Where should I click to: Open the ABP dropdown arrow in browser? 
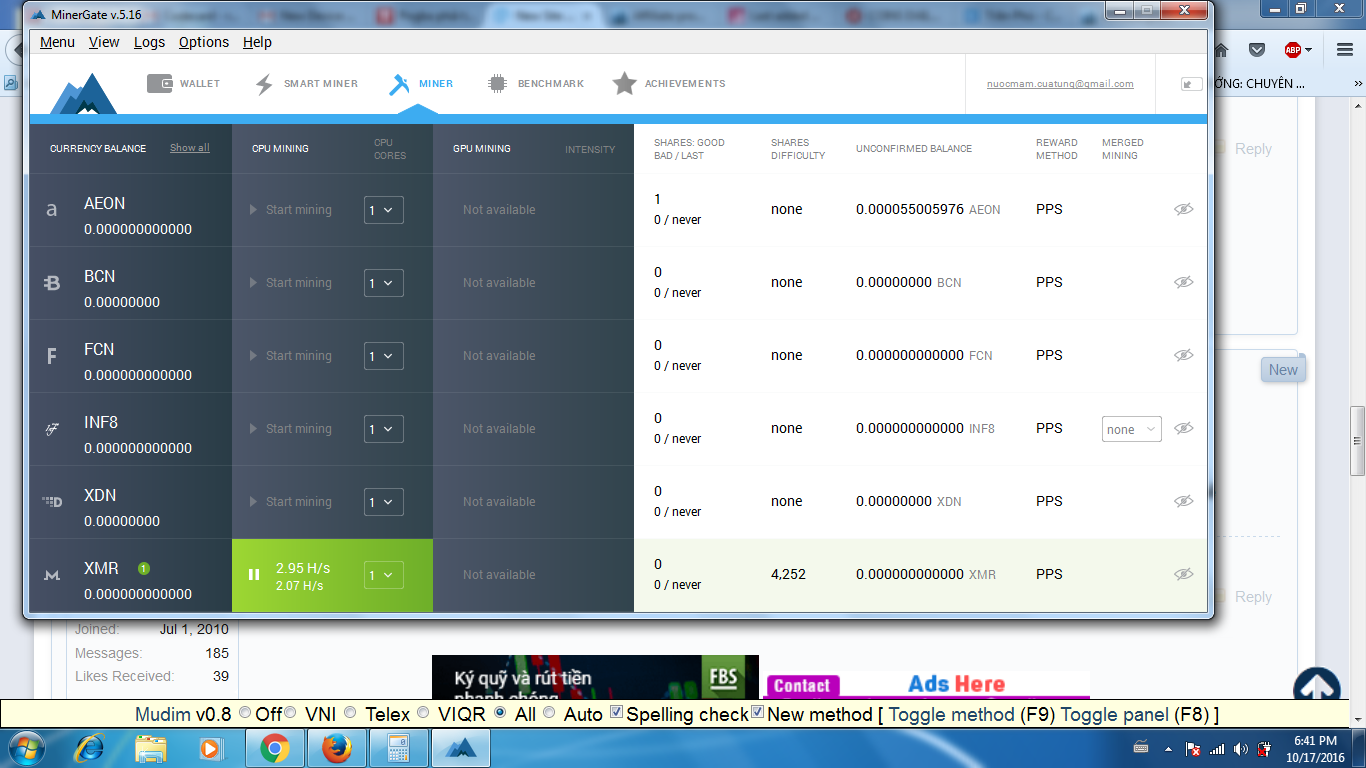[x=1309, y=50]
